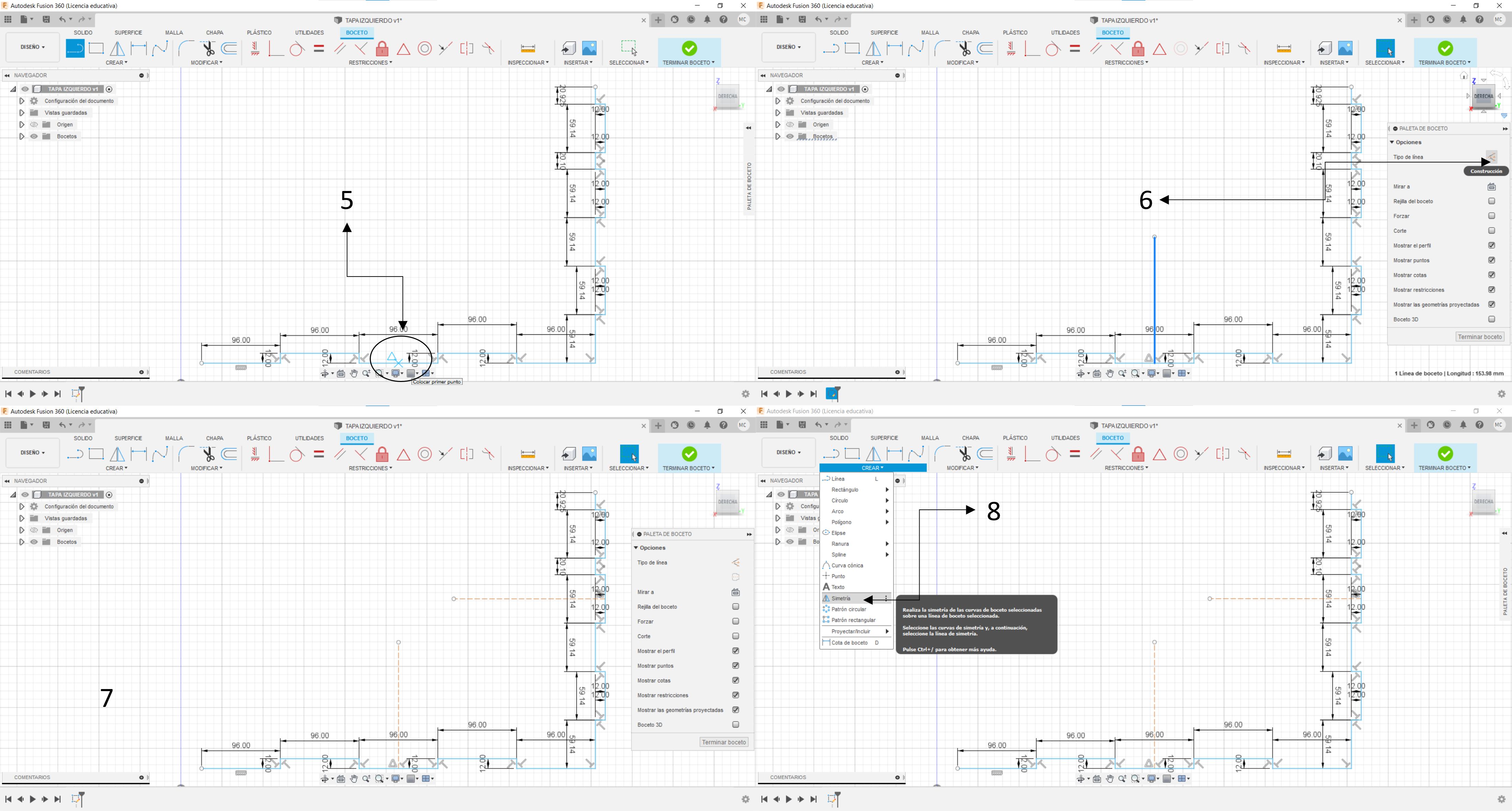This screenshot has height=811, width=1512.
Task: Choose Simetría in the open CREAR menu
Action: (x=841, y=599)
